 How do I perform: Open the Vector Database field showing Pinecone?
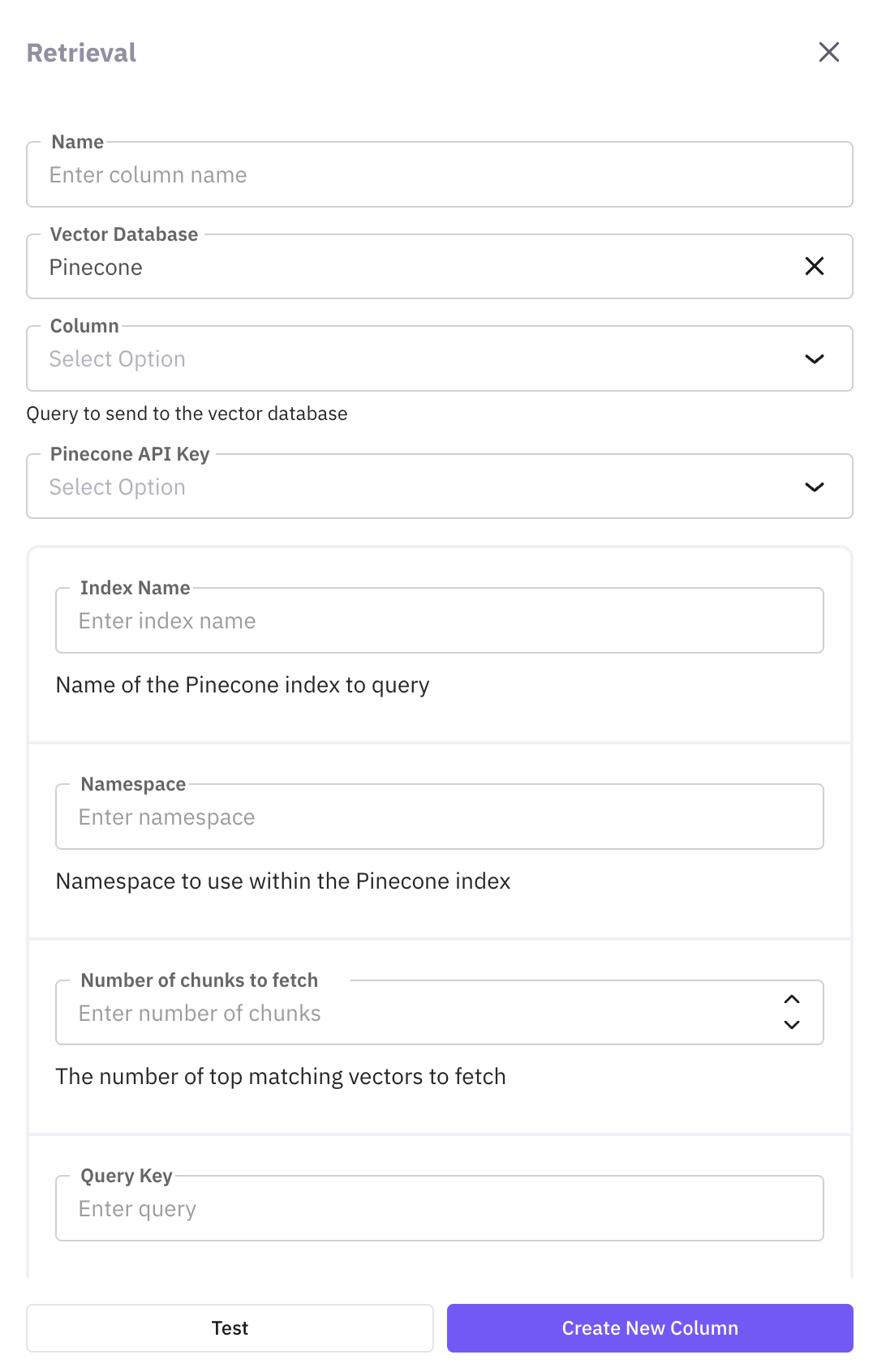(x=406, y=267)
